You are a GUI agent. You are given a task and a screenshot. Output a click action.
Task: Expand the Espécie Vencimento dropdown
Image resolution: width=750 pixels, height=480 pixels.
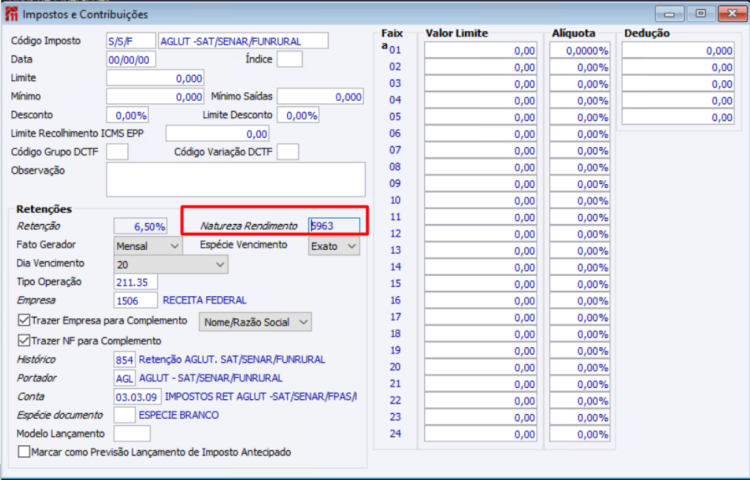tap(334, 246)
